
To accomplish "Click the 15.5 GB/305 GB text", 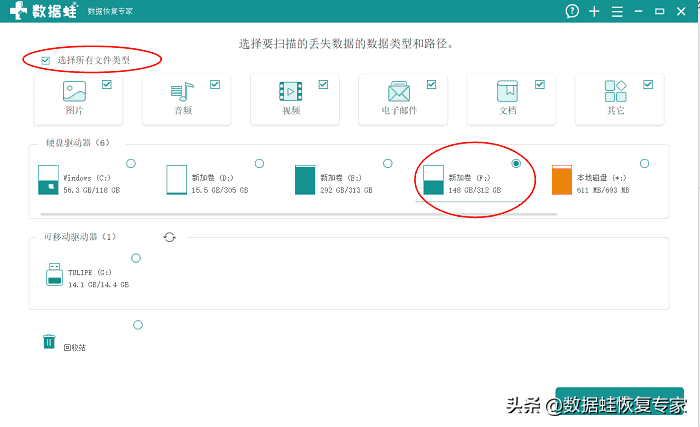I will (x=220, y=190).
